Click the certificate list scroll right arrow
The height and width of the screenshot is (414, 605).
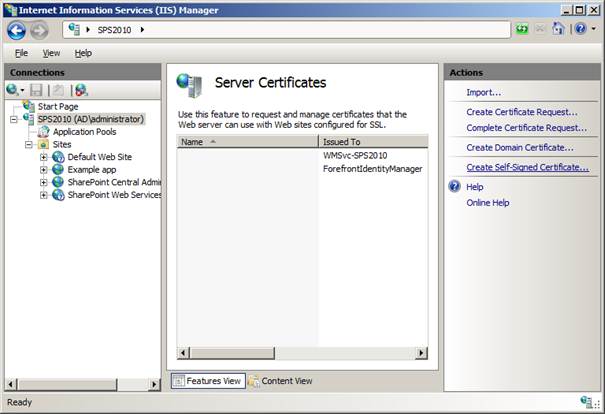(421, 353)
